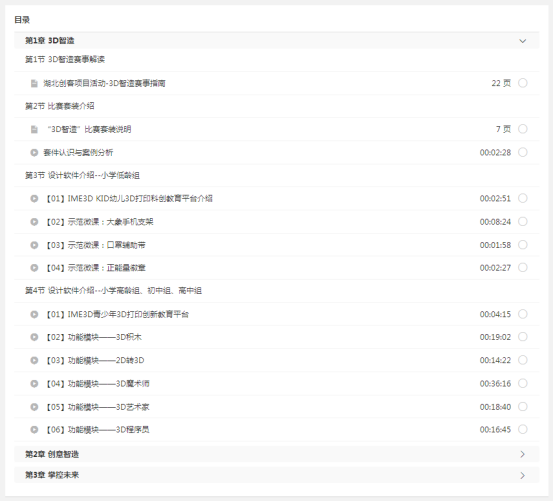Toggle completion circle for 00:04:15 video
The image size is (554, 501).
coord(523,314)
